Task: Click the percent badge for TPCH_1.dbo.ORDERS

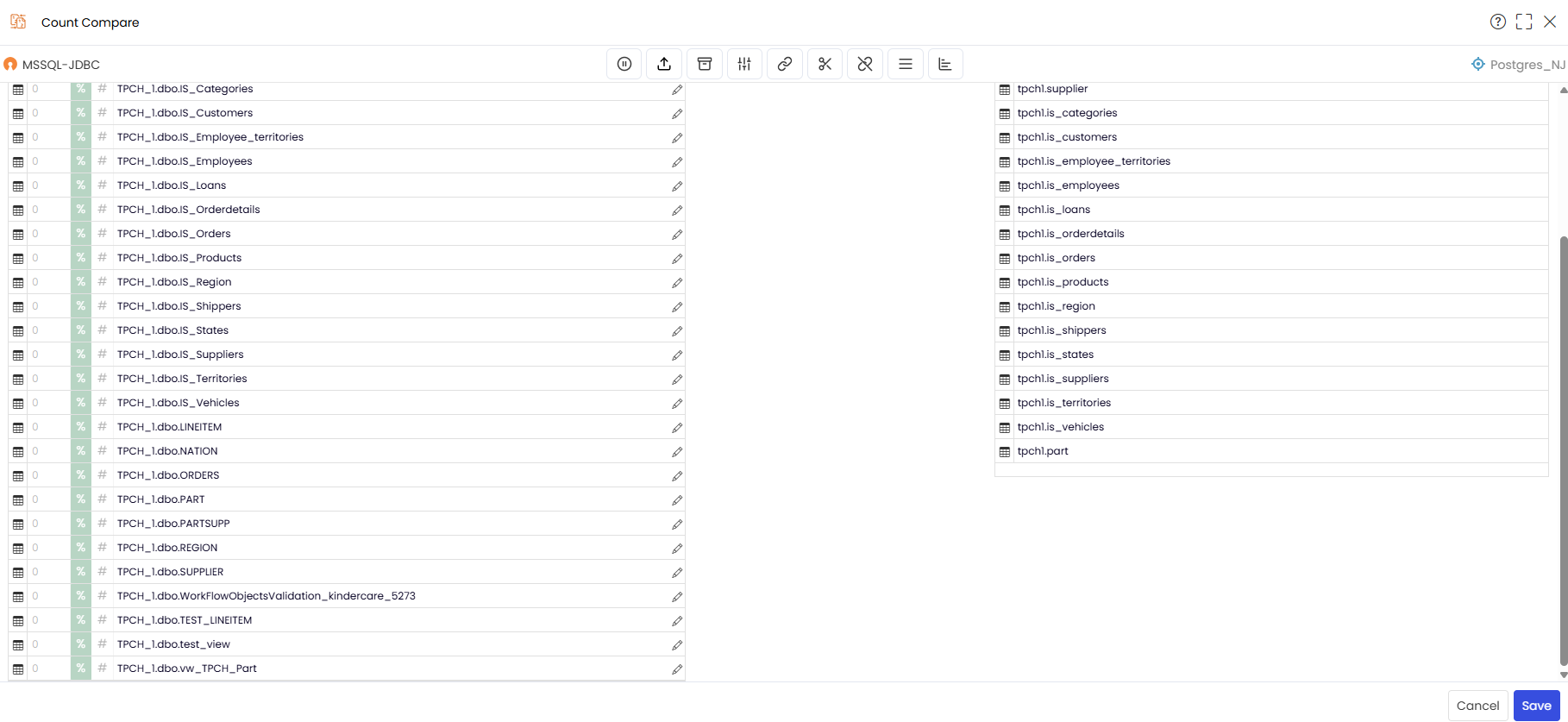Action: click(x=80, y=475)
